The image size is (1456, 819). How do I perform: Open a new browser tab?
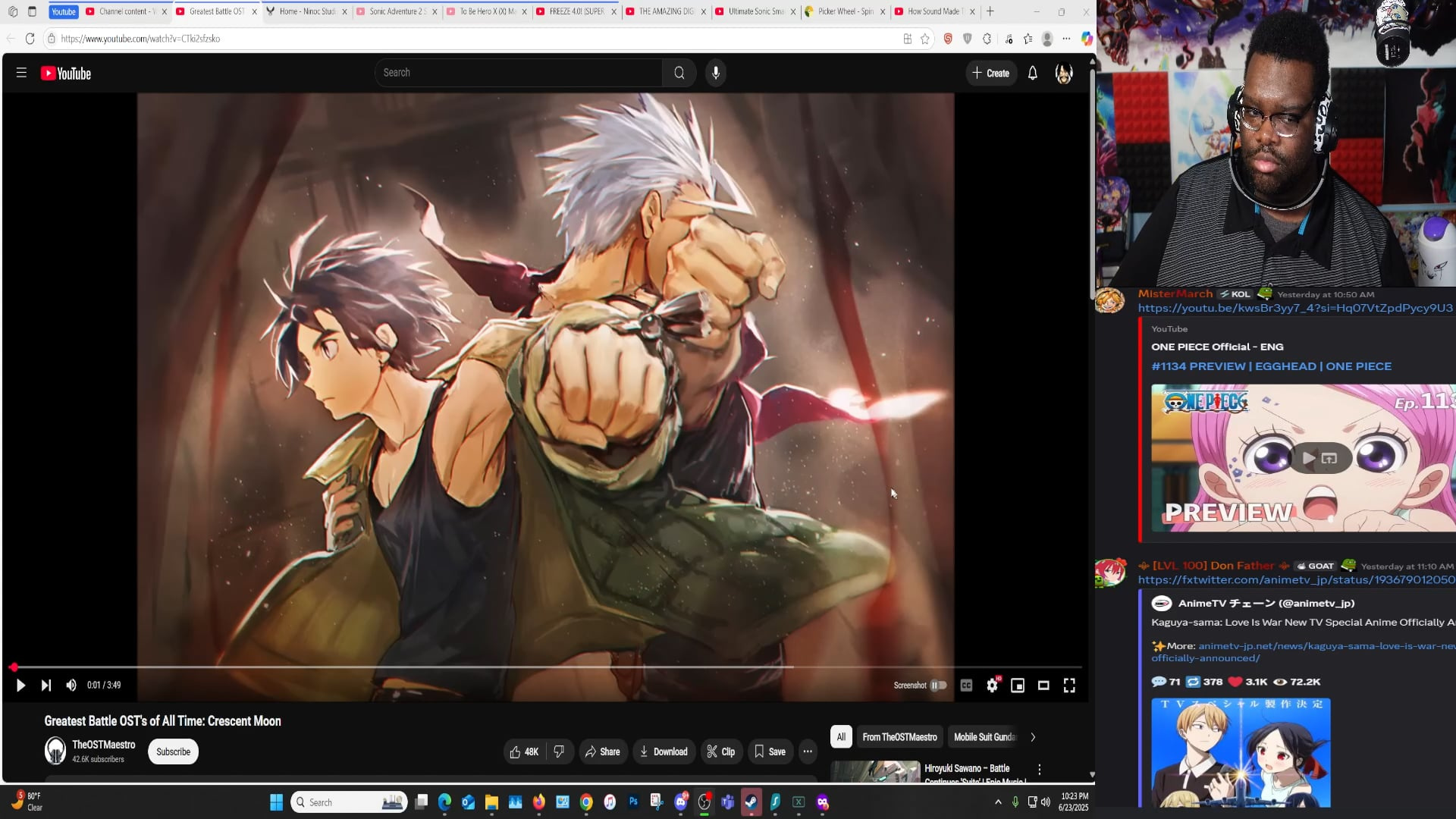coord(990,11)
